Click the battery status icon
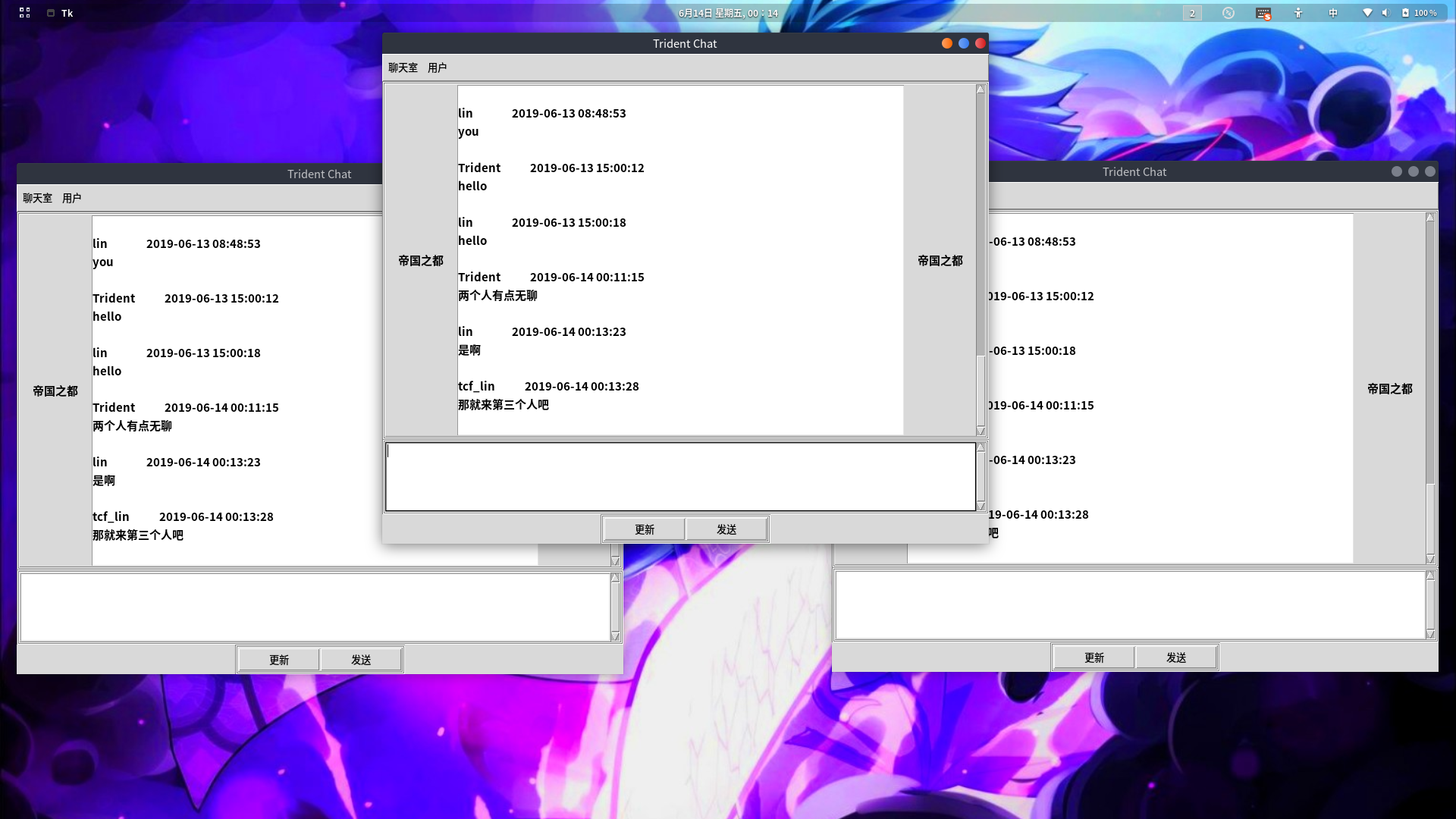Viewport: 1456px width, 819px height. 1405,13
